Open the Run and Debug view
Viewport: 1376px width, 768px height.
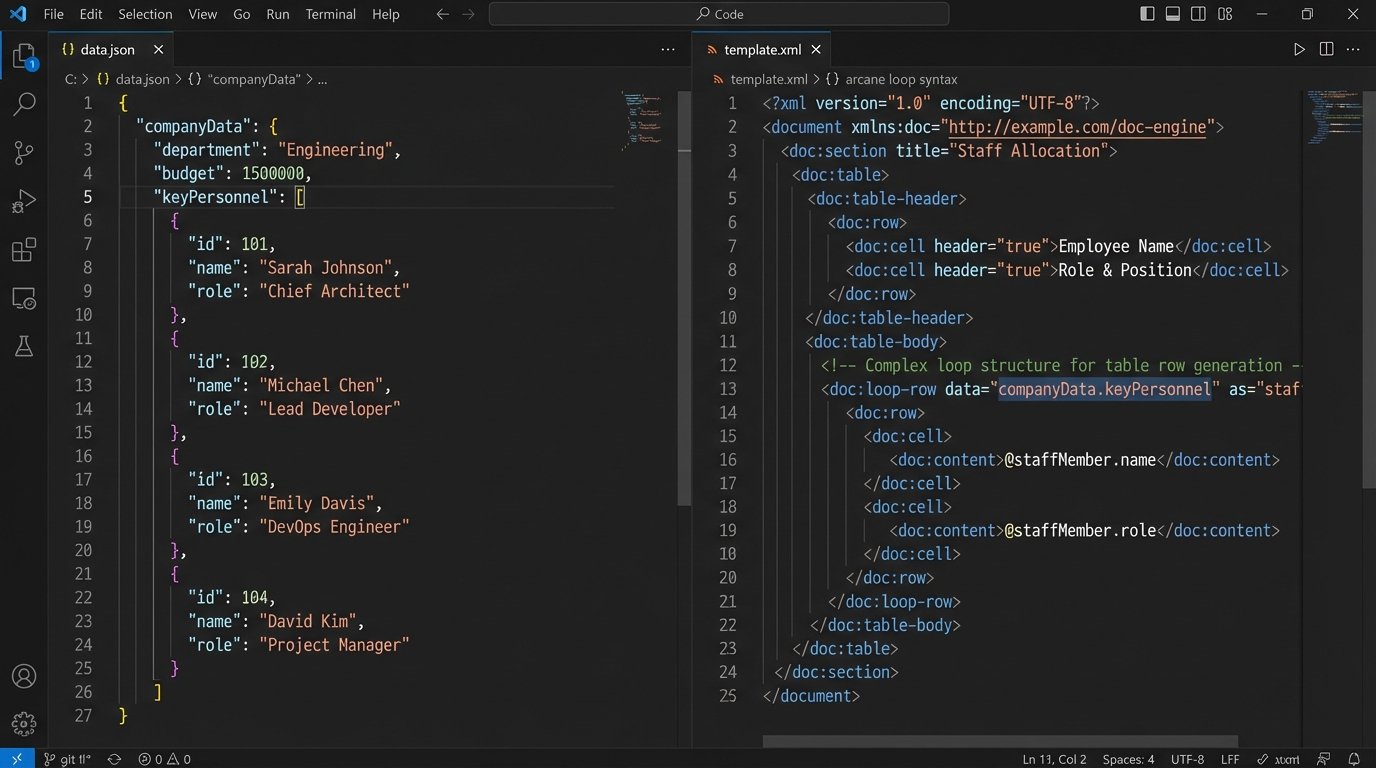24,201
